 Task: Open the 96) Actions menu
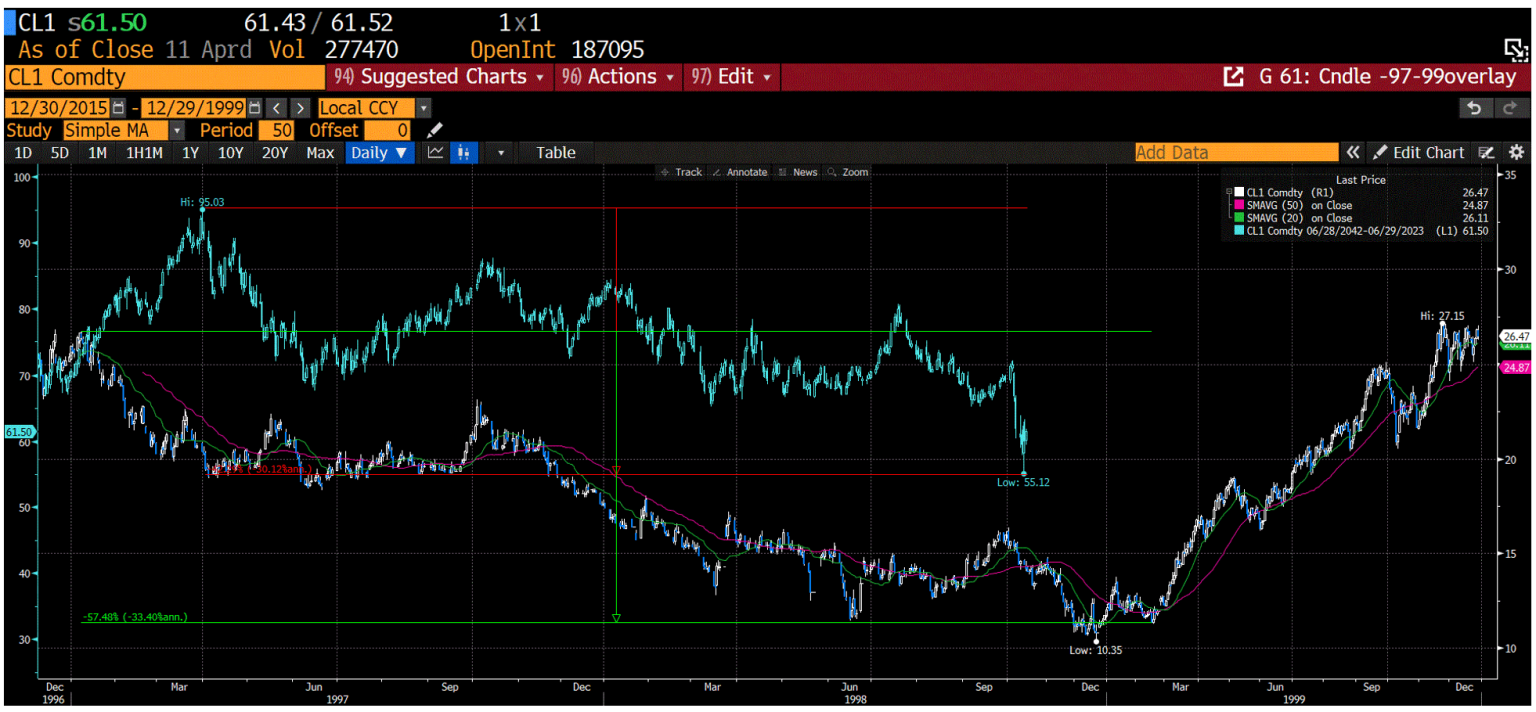pyautogui.click(x=617, y=76)
